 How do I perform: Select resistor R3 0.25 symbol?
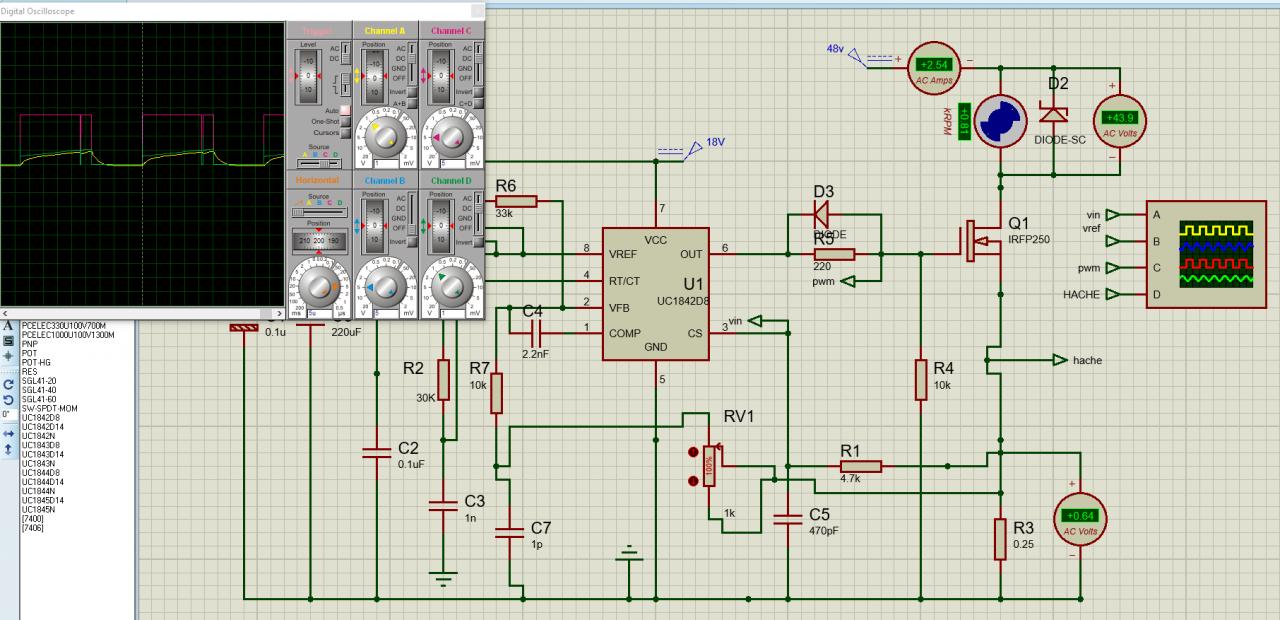(x=1000, y=539)
